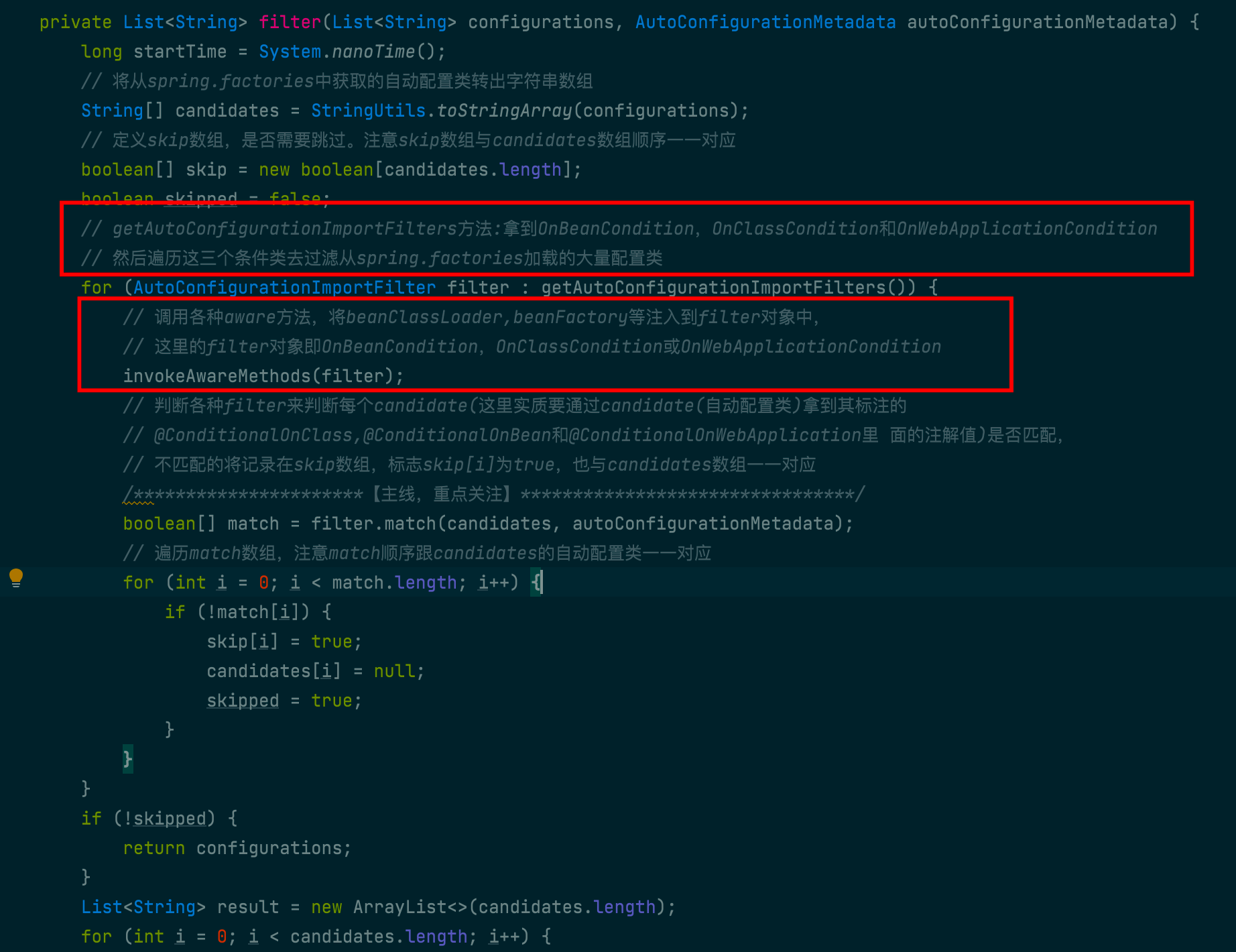This screenshot has height=952, width=1236.
Task: Click 'boolean[] skip' declaration
Action: (x=154, y=170)
